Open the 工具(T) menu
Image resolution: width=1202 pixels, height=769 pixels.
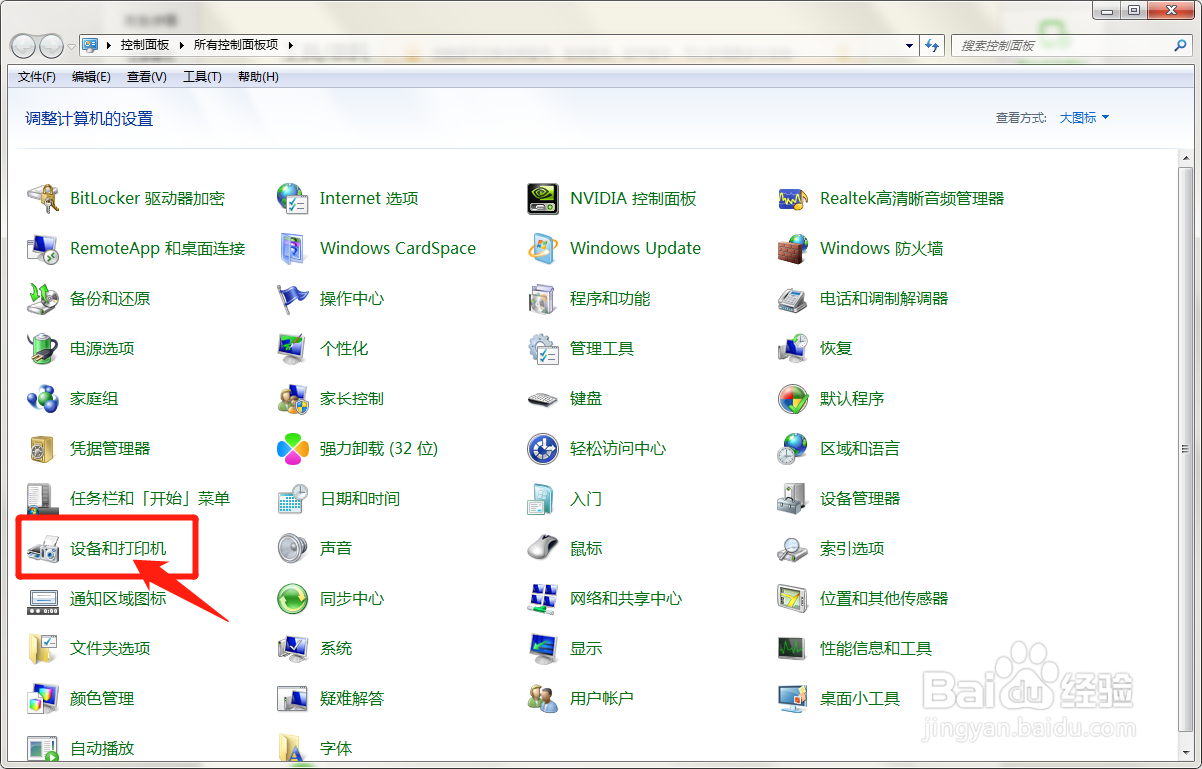point(202,77)
